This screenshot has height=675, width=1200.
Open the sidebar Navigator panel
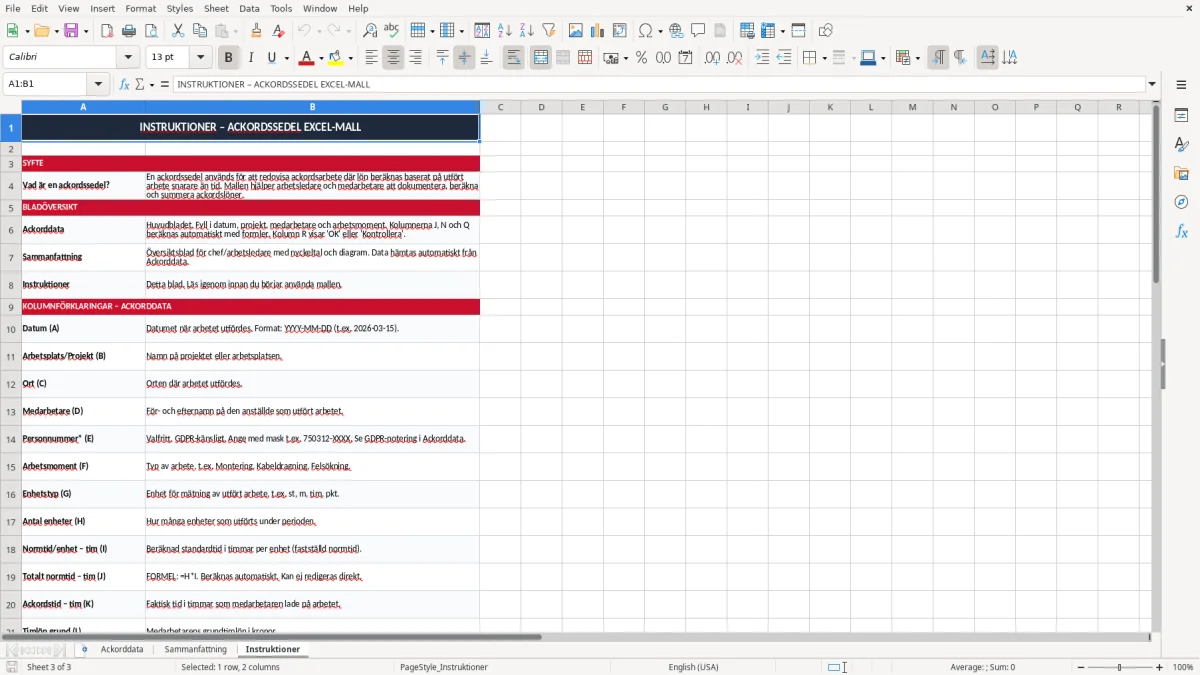click(x=1181, y=202)
